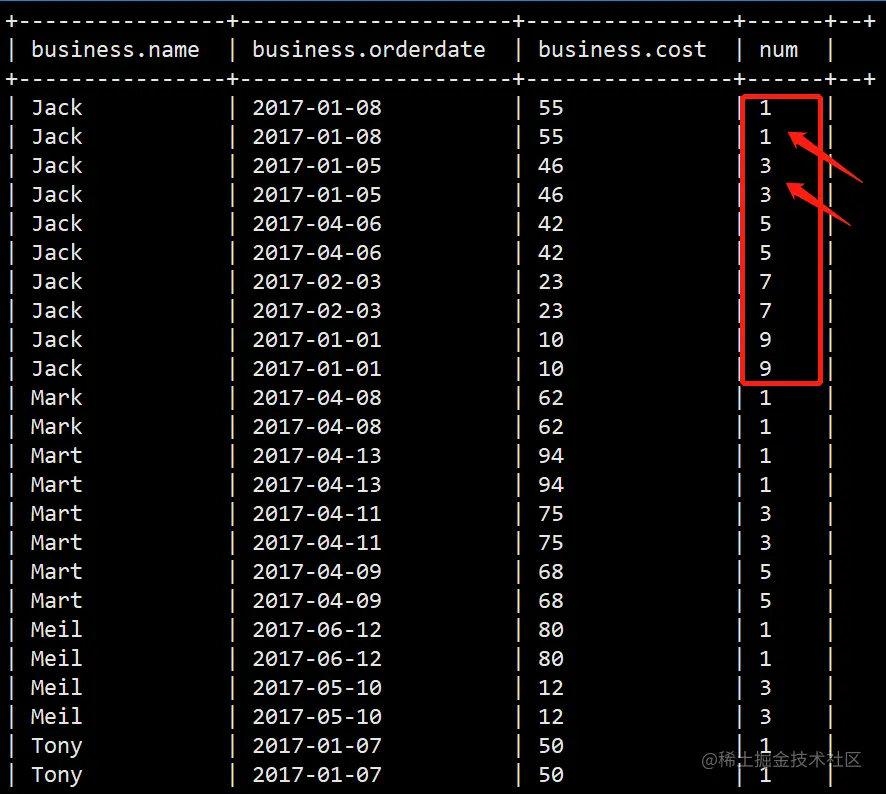Click cost 94 in the lower 2017-04-13 row
The image size is (886, 794).
pyautogui.click(x=550, y=484)
